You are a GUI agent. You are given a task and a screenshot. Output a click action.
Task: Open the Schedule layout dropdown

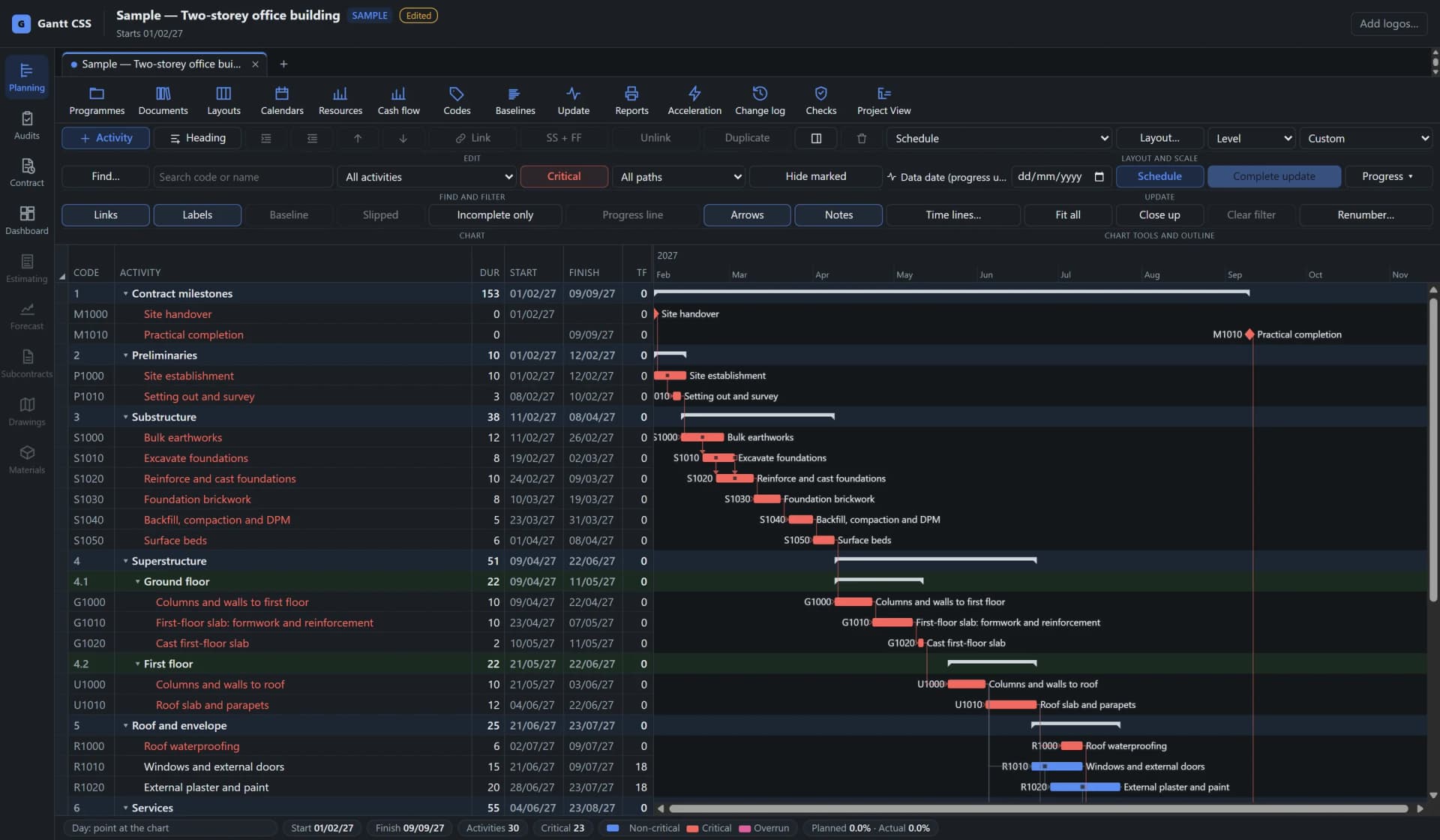tap(1000, 138)
